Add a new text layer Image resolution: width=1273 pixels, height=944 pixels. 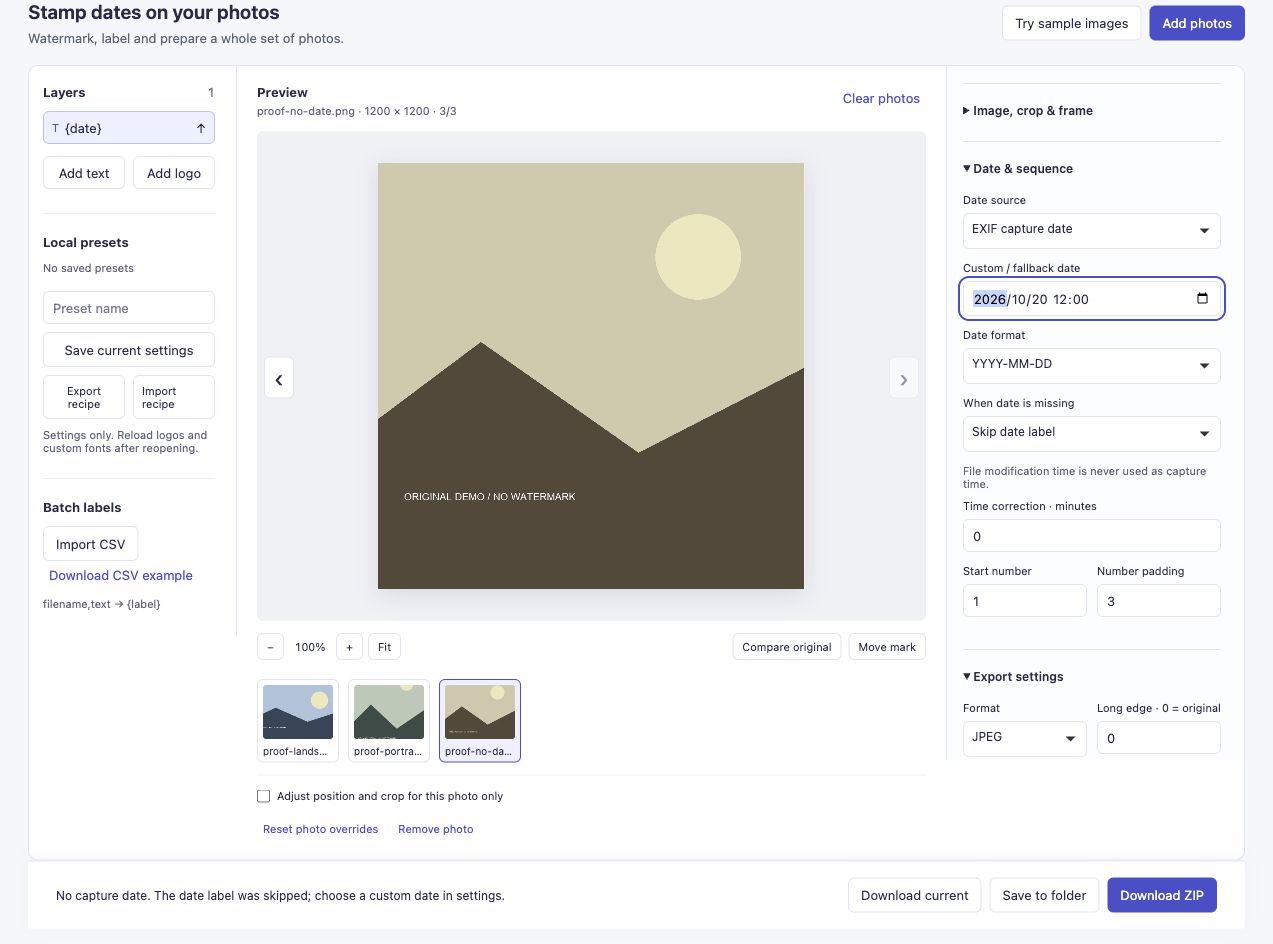point(84,173)
